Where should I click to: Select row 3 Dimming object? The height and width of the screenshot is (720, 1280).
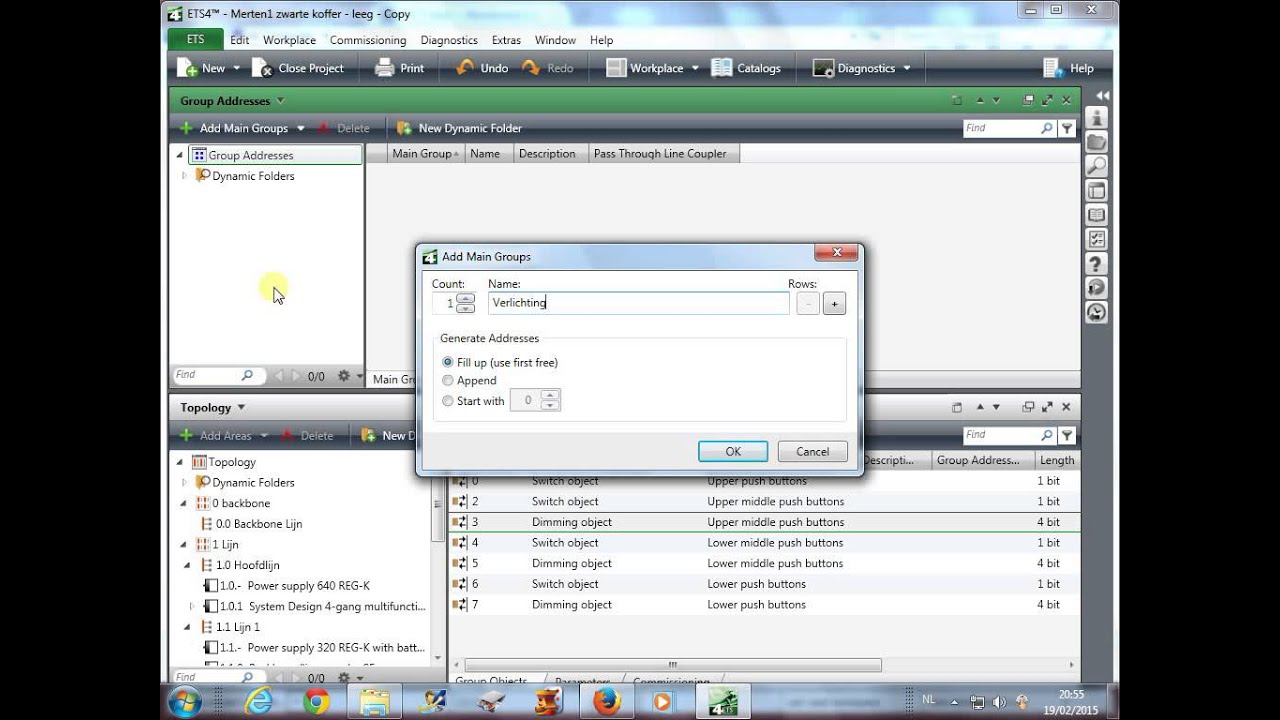(x=764, y=522)
